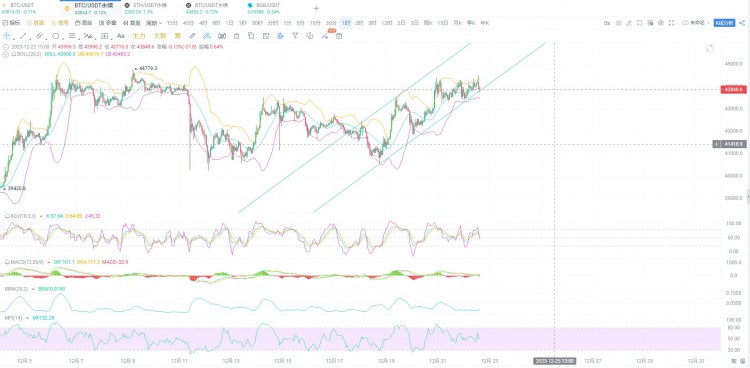Select the 12时 timeframe
The height and width of the screenshot is (368, 750).
(386, 23)
